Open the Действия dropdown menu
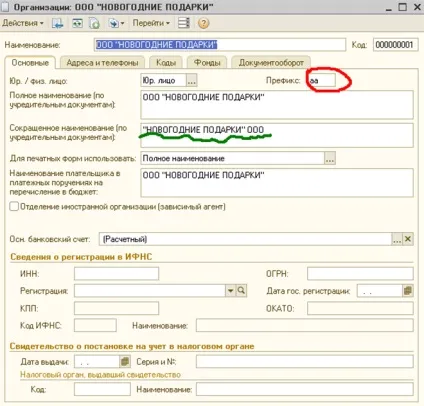 (x=23, y=23)
